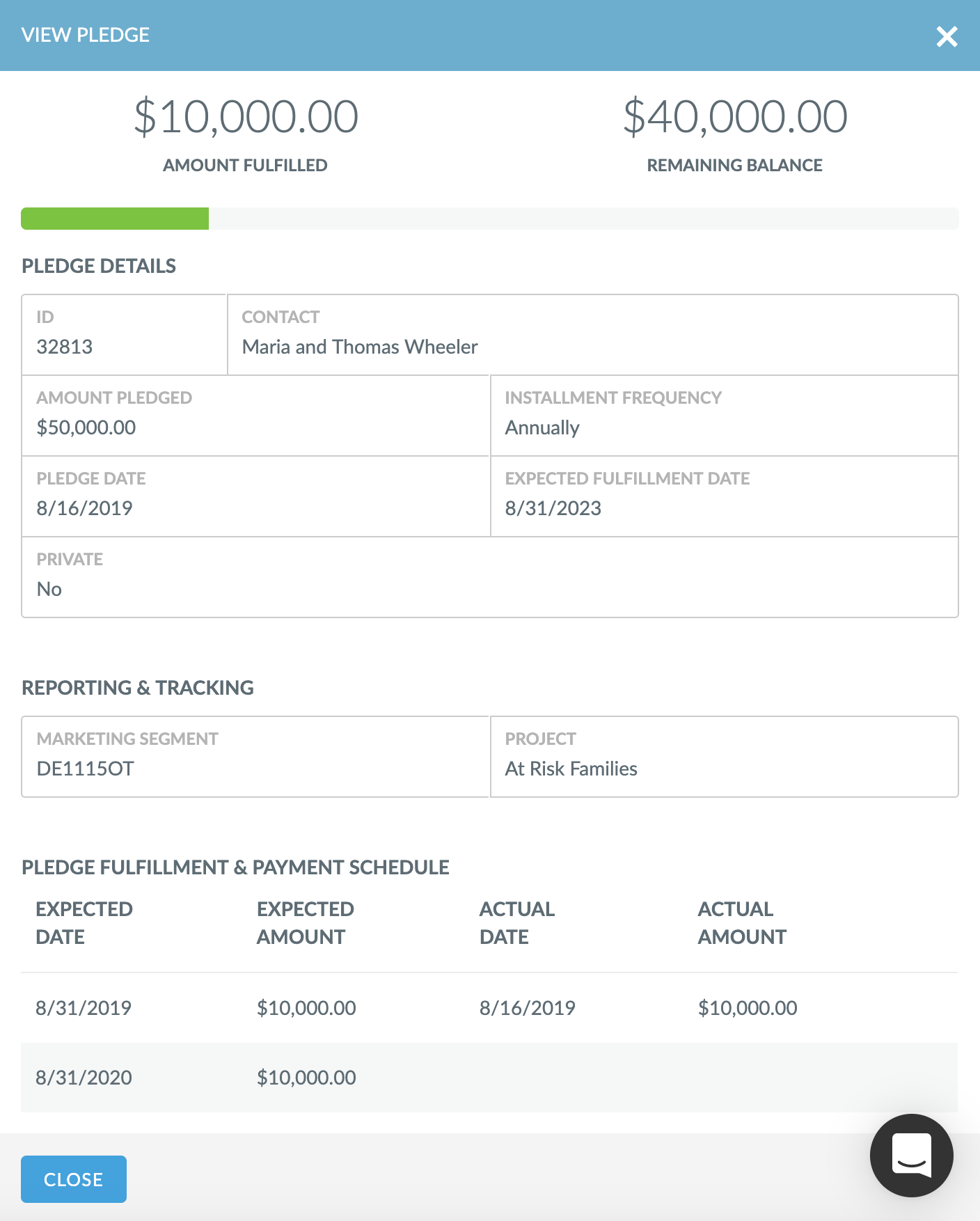
Task: Click the Amount Pledged field showing $50,000.00
Action: [86, 427]
